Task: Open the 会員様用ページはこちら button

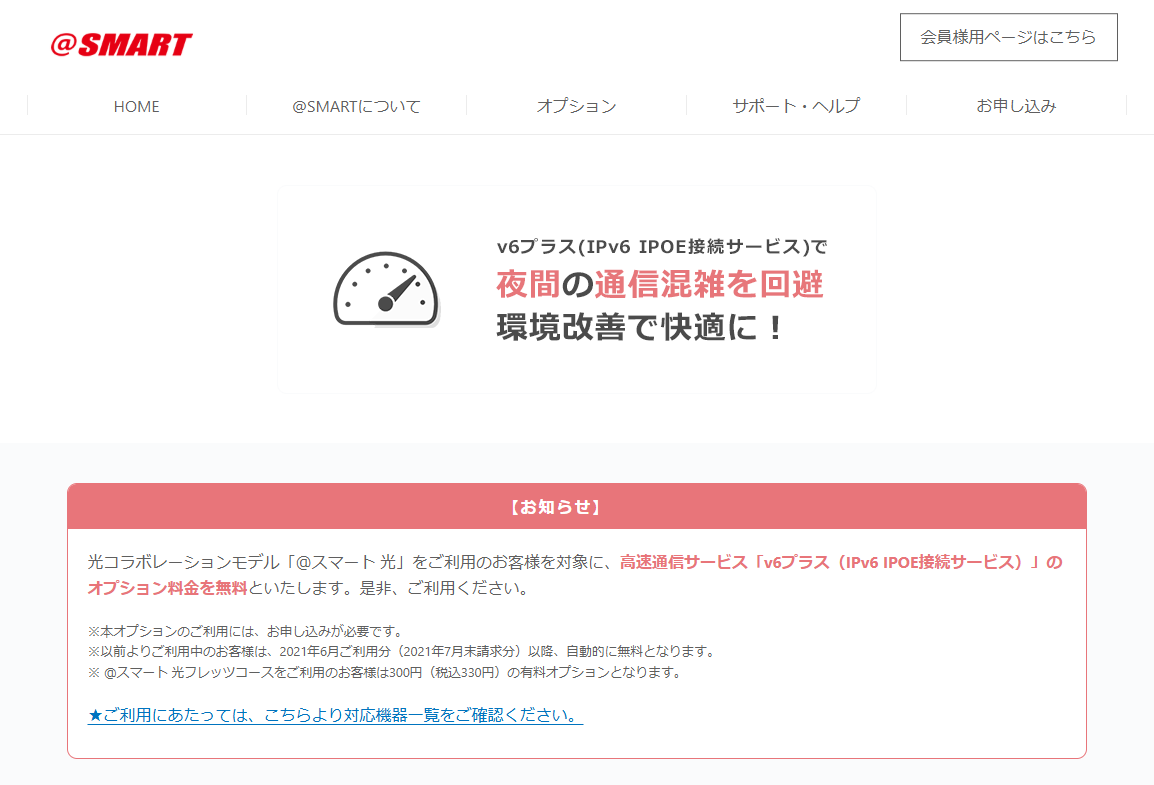Action: coord(1008,37)
